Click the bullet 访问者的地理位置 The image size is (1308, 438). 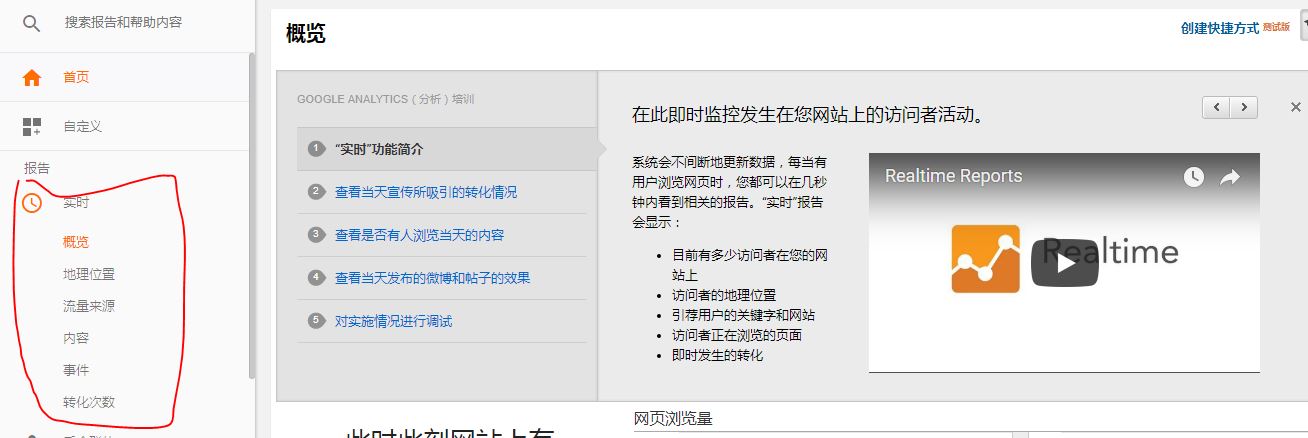tap(724, 295)
